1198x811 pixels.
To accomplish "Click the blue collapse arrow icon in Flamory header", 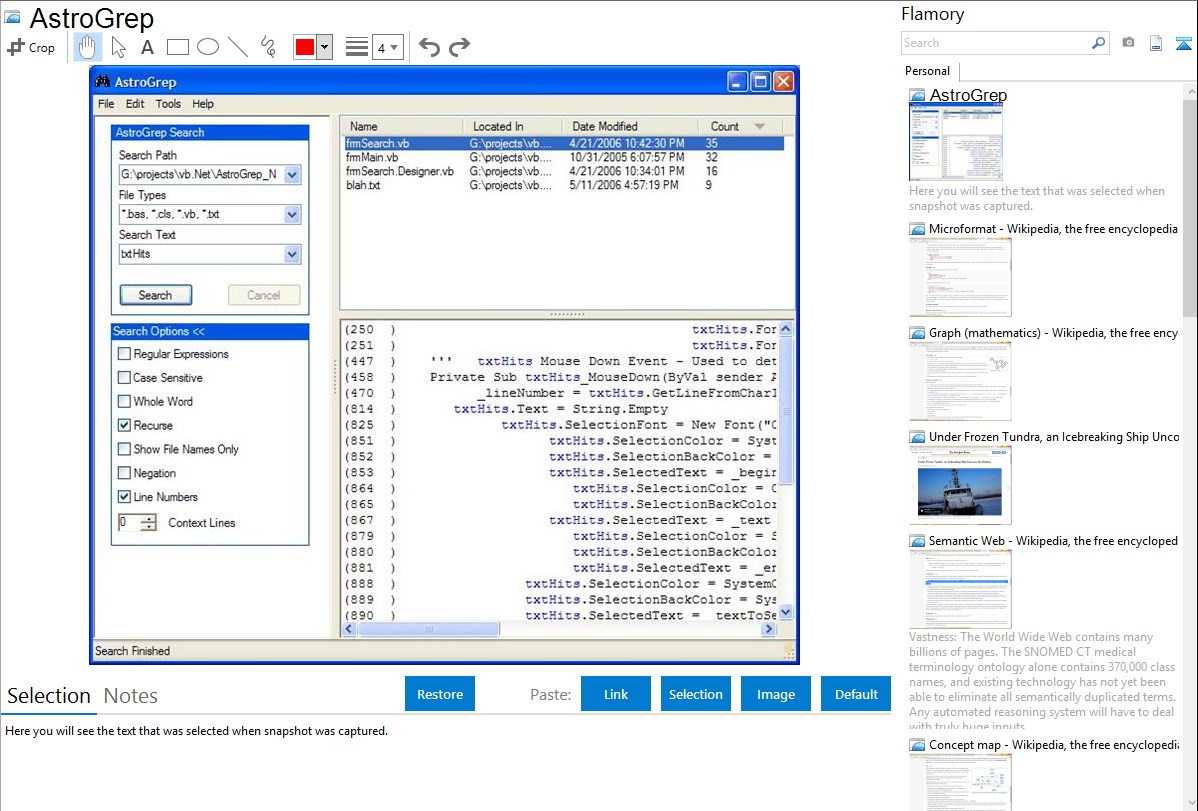I will click(1183, 43).
